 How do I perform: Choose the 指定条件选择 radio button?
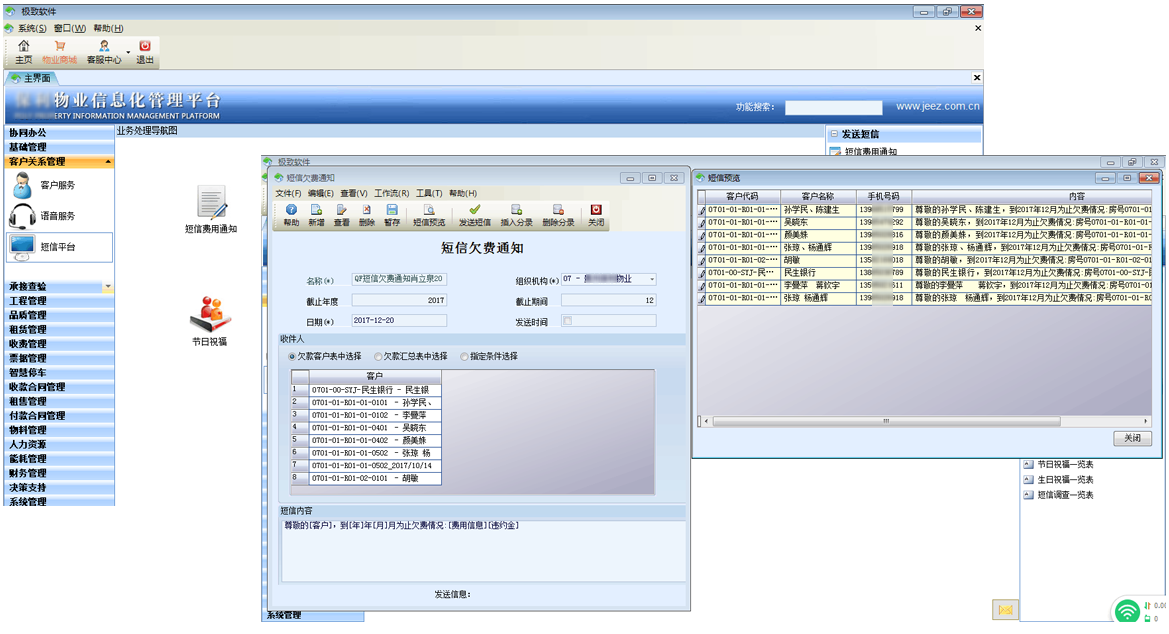[x=464, y=357]
